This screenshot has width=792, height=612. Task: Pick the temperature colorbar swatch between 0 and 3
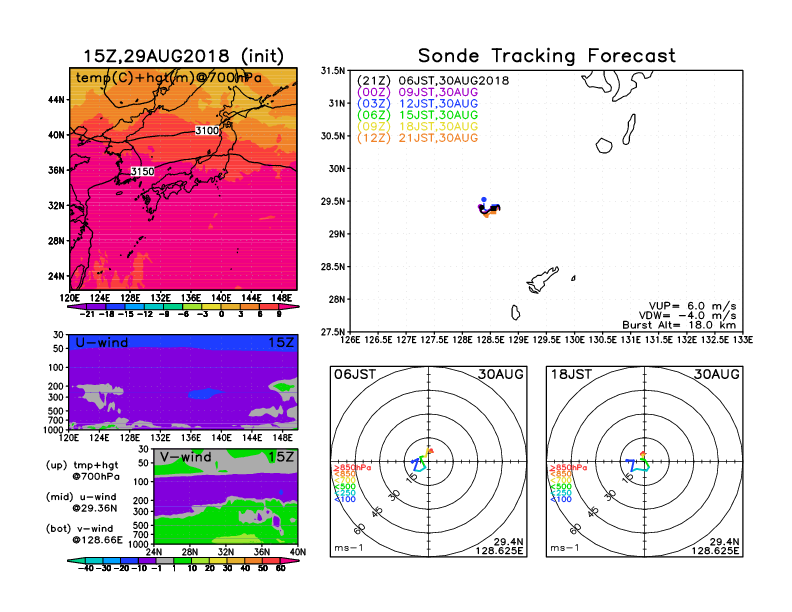[x=230, y=307]
